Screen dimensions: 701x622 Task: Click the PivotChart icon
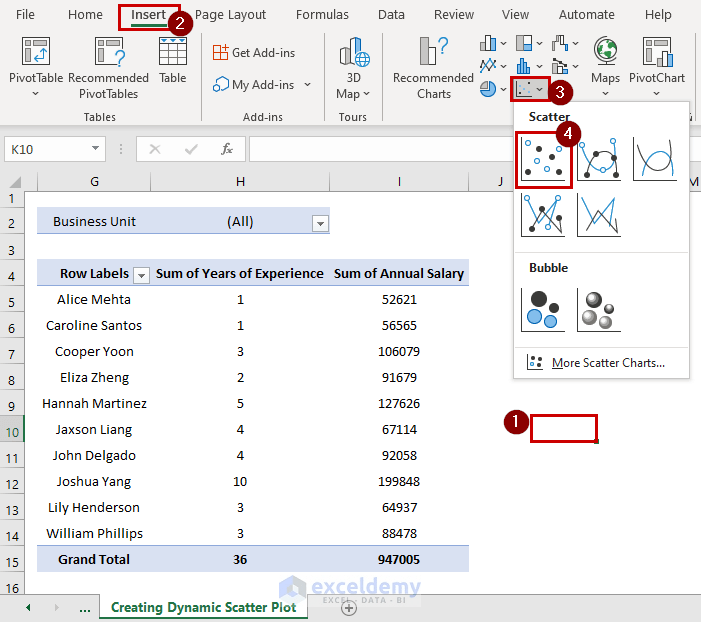click(x=657, y=51)
